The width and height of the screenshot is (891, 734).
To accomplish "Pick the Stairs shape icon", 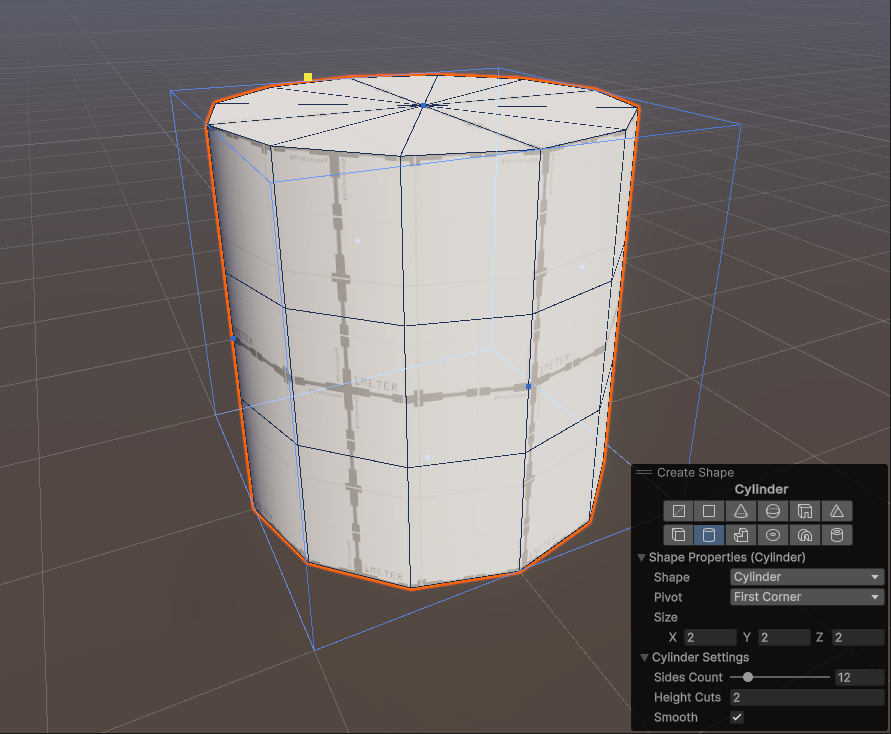I will (x=741, y=535).
